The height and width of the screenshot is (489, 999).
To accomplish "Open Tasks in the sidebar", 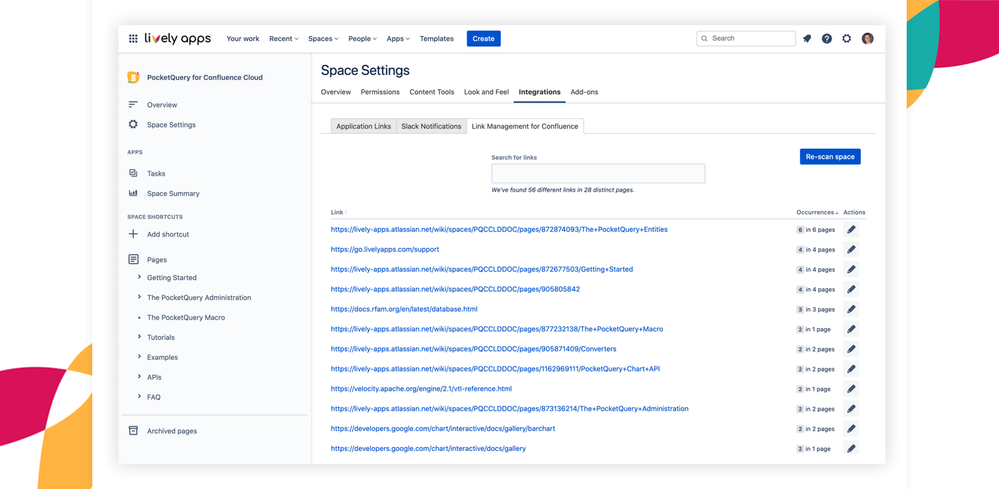I will tap(156, 173).
